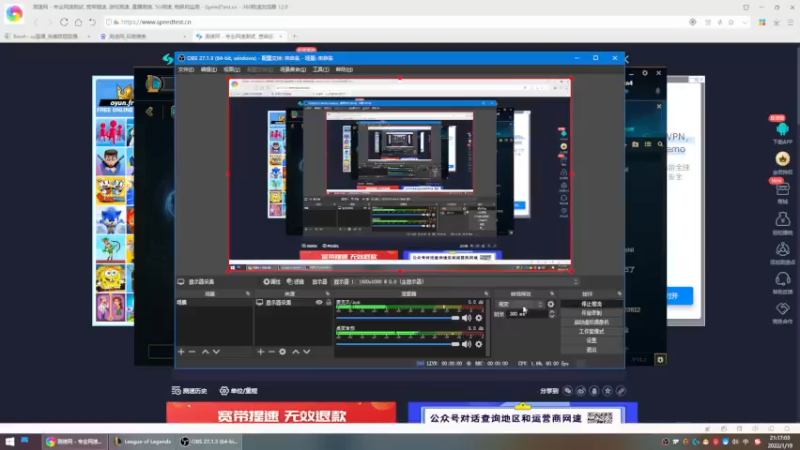Select the 场景 scene entry in scenes list
The image size is (800, 450).
tap(214, 303)
